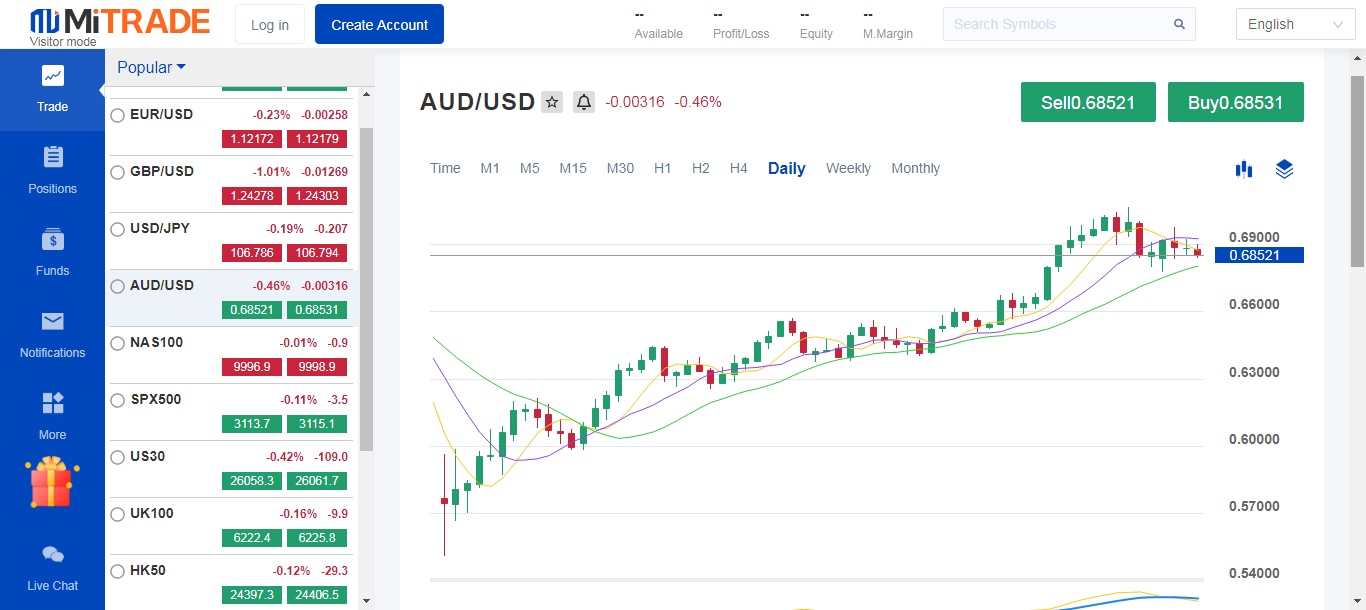1366x610 pixels.
Task: Open the Positions sidebar icon
Action: (53, 158)
